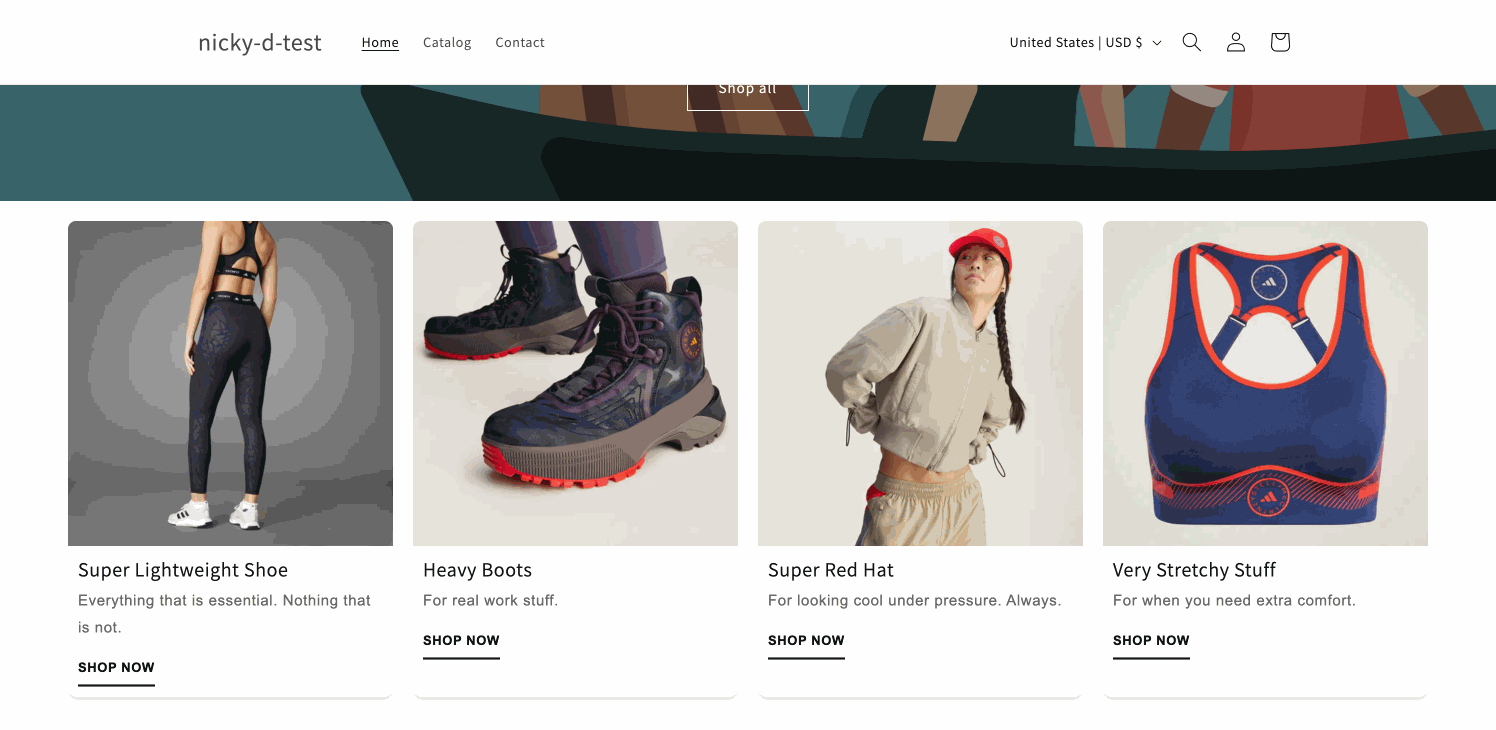
Task: Open the red cap model image
Action: 920,383
